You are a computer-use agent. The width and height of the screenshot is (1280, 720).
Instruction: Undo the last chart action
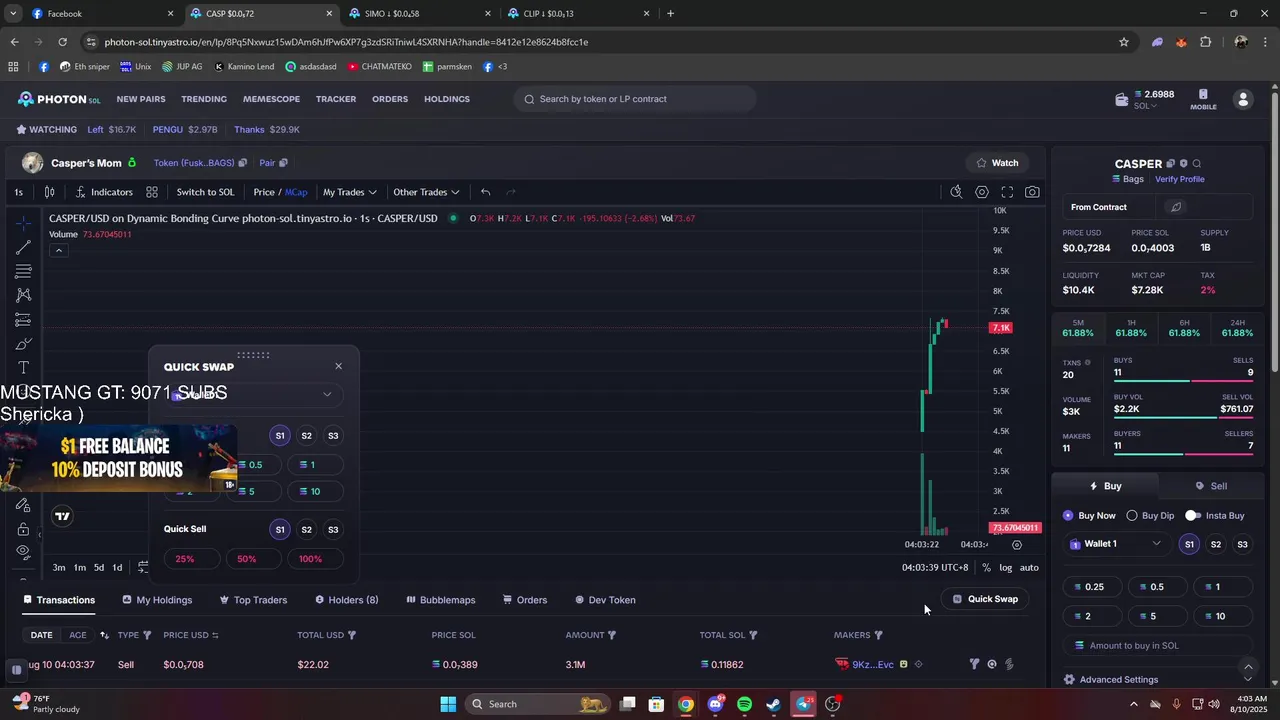(x=485, y=192)
